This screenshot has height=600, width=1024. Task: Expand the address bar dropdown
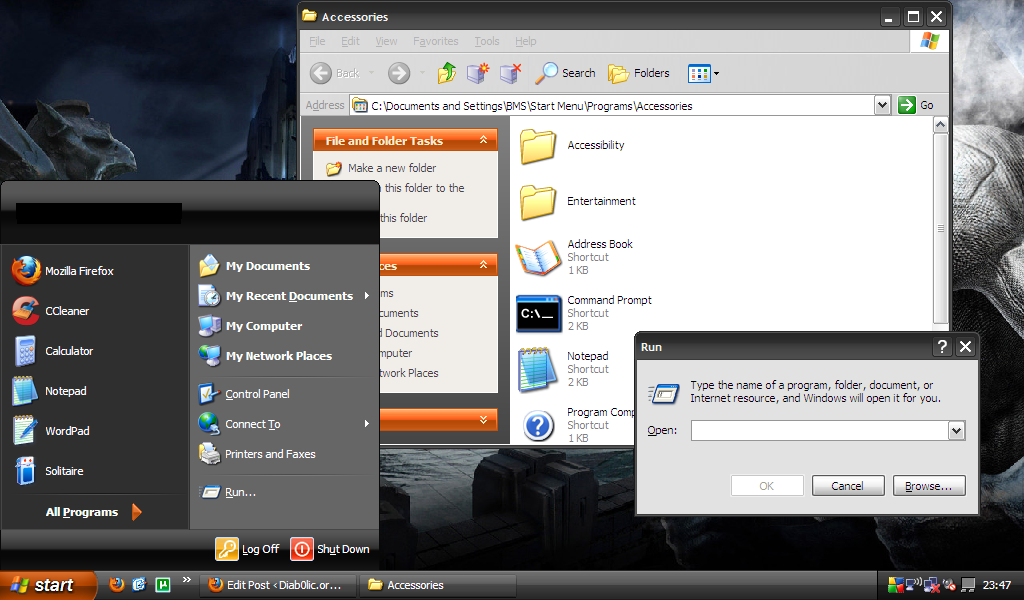click(882, 105)
